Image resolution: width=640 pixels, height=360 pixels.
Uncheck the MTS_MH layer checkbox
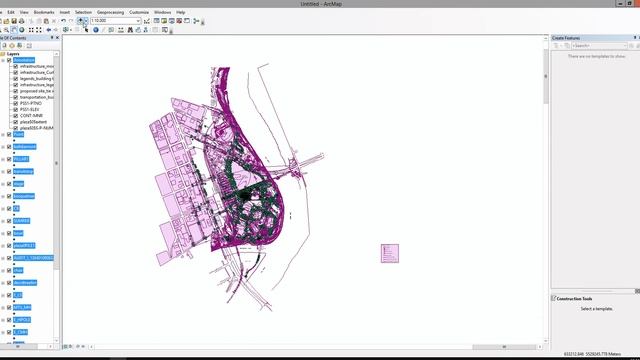click(9, 308)
